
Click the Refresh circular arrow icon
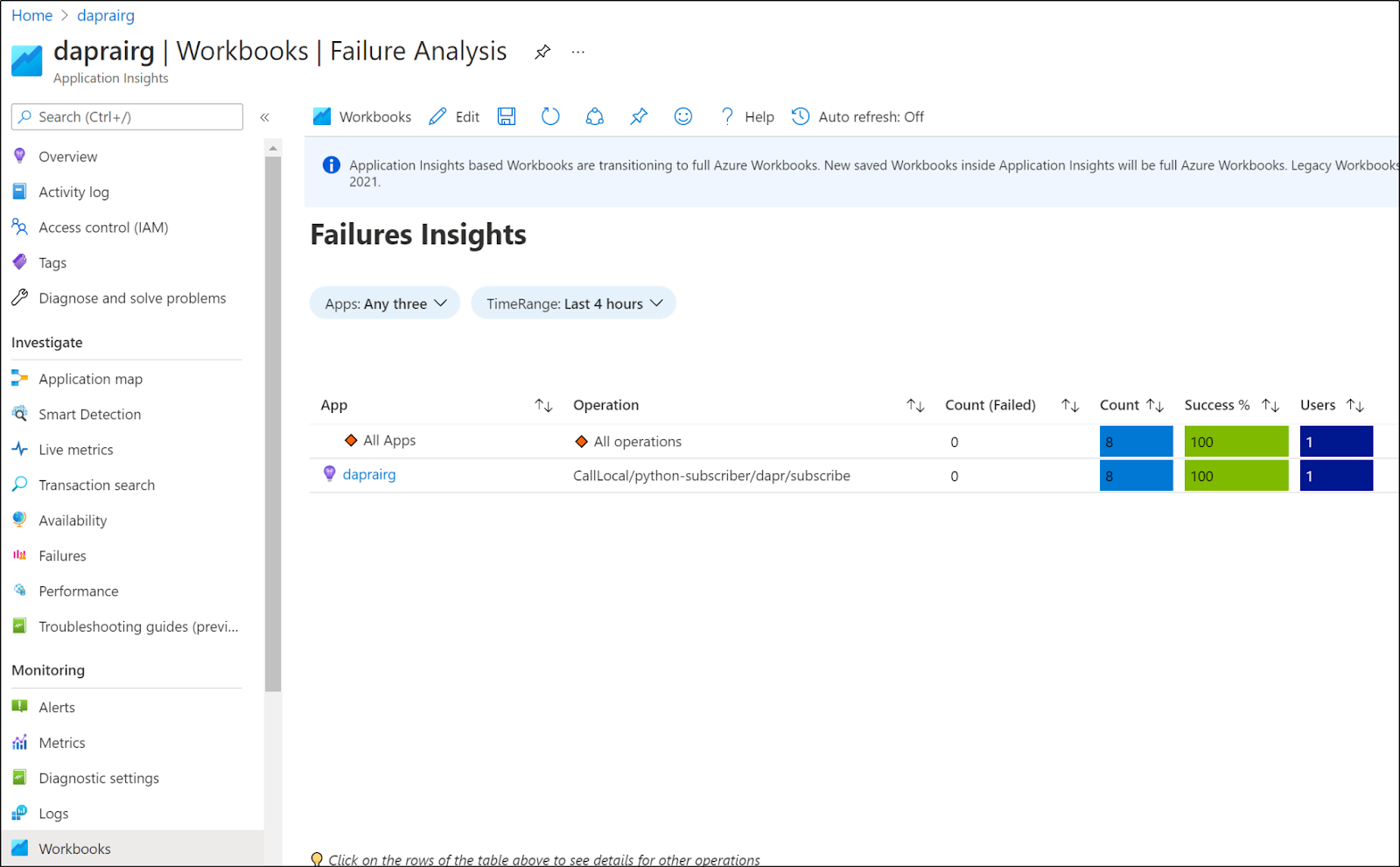(550, 116)
